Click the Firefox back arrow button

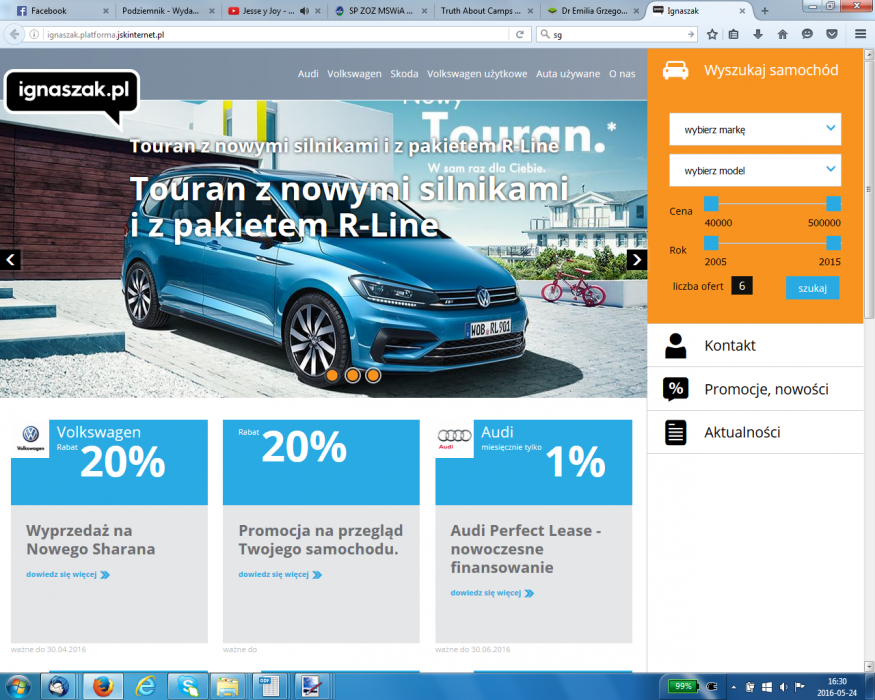click(14, 35)
